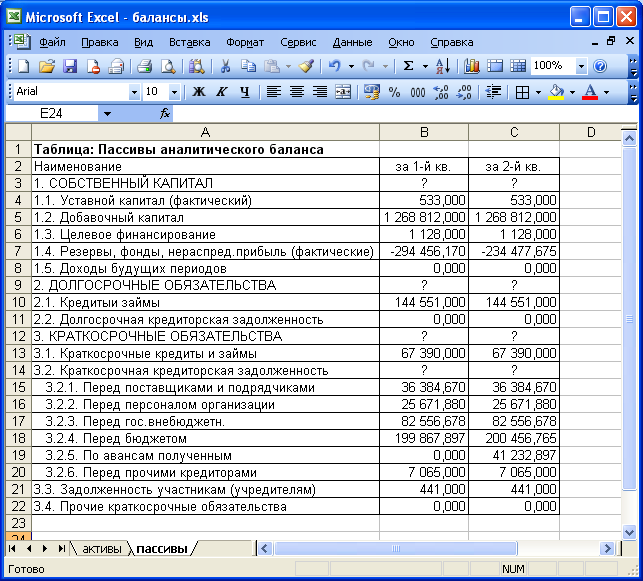Click the vertical scrollbar down arrow

pos(629,532)
